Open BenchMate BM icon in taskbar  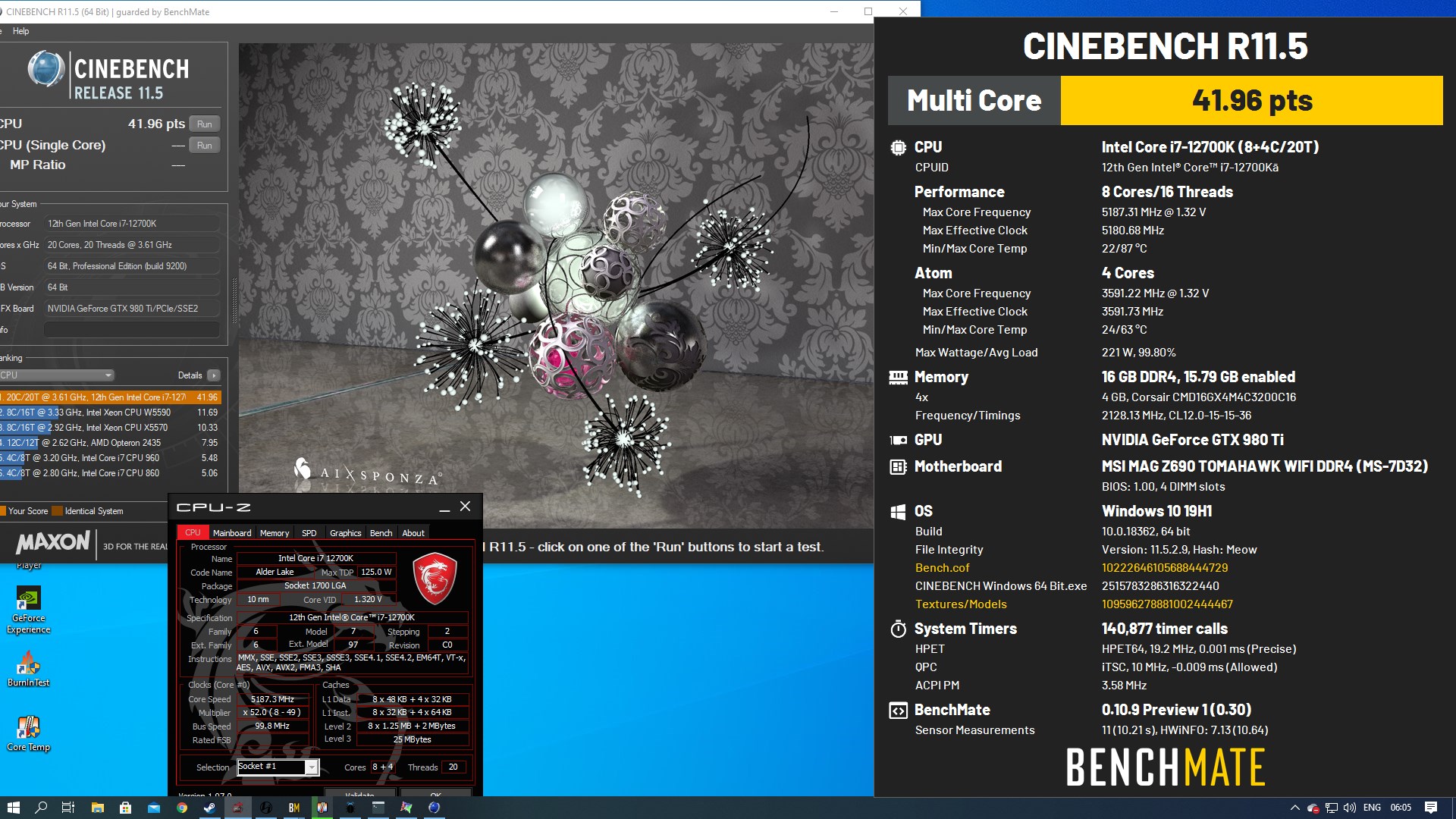click(294, 808)
